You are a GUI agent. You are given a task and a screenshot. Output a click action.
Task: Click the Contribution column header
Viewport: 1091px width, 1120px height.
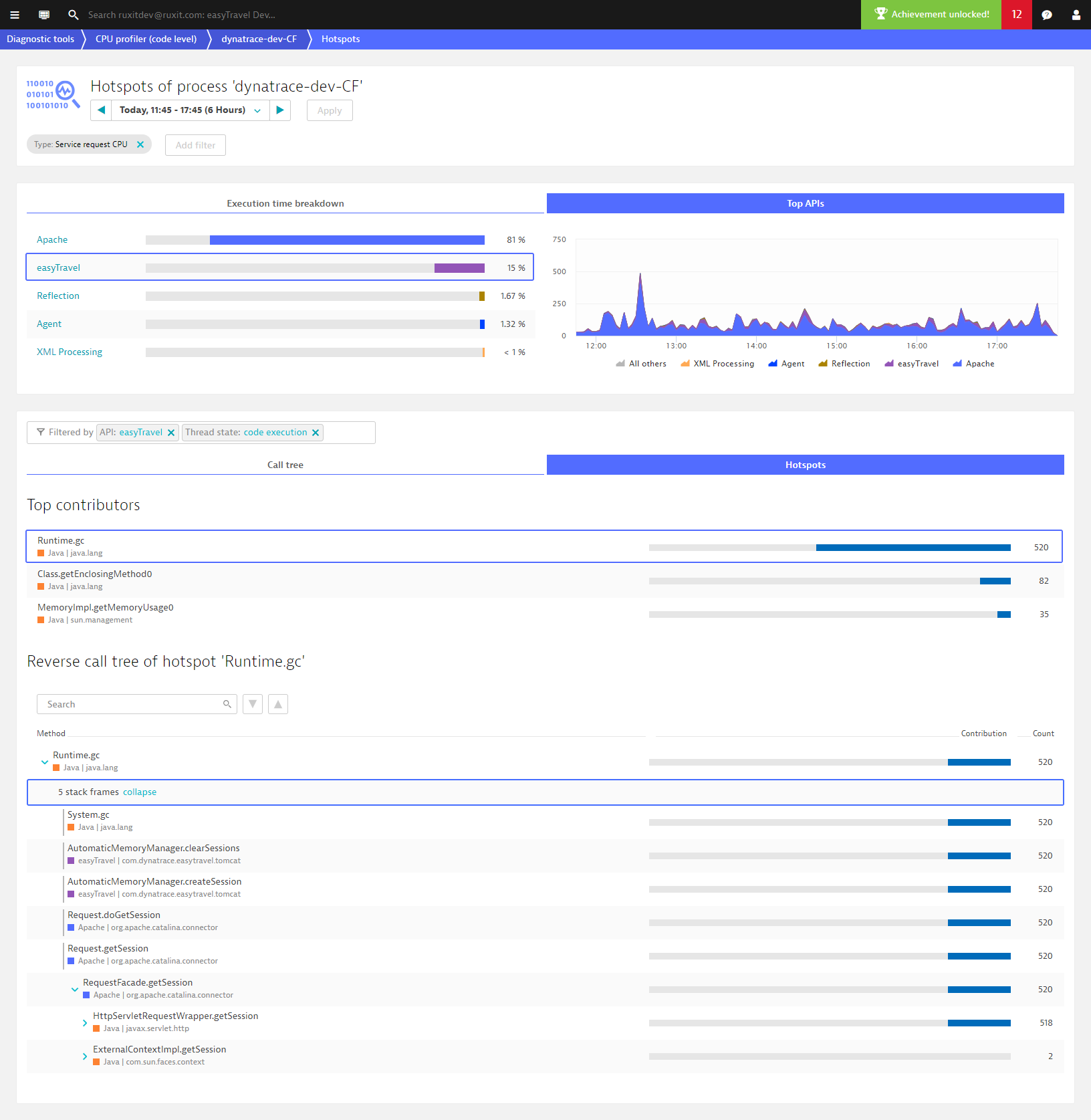pyautogui.click(x=983, y=734)
